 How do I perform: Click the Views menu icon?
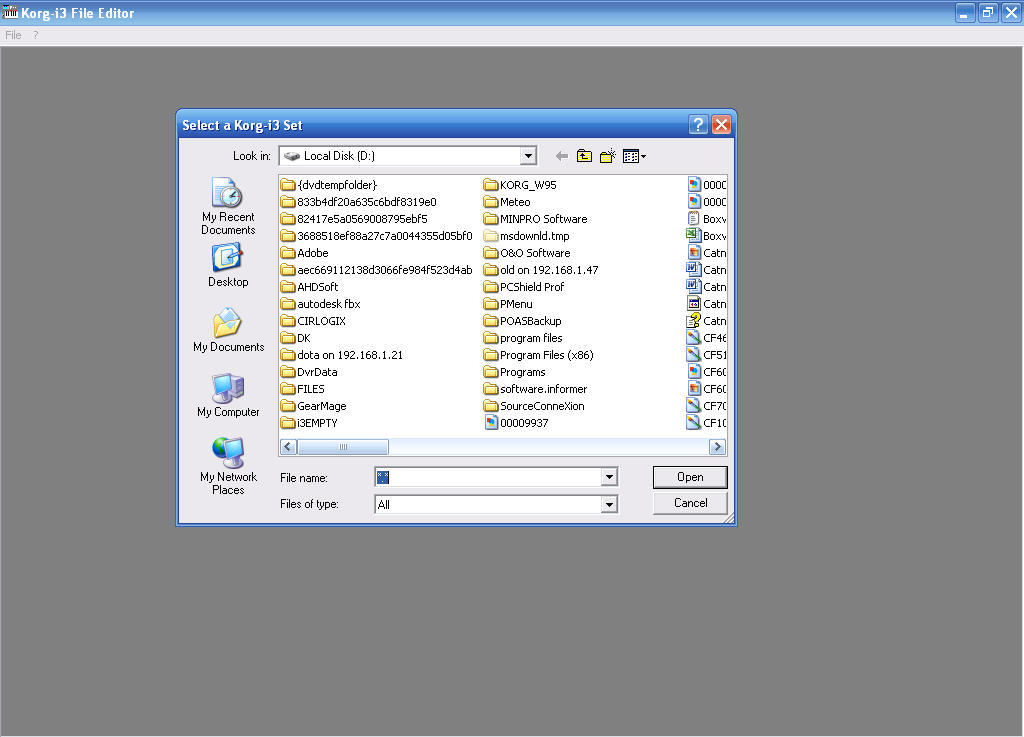[x=630, y=156]
